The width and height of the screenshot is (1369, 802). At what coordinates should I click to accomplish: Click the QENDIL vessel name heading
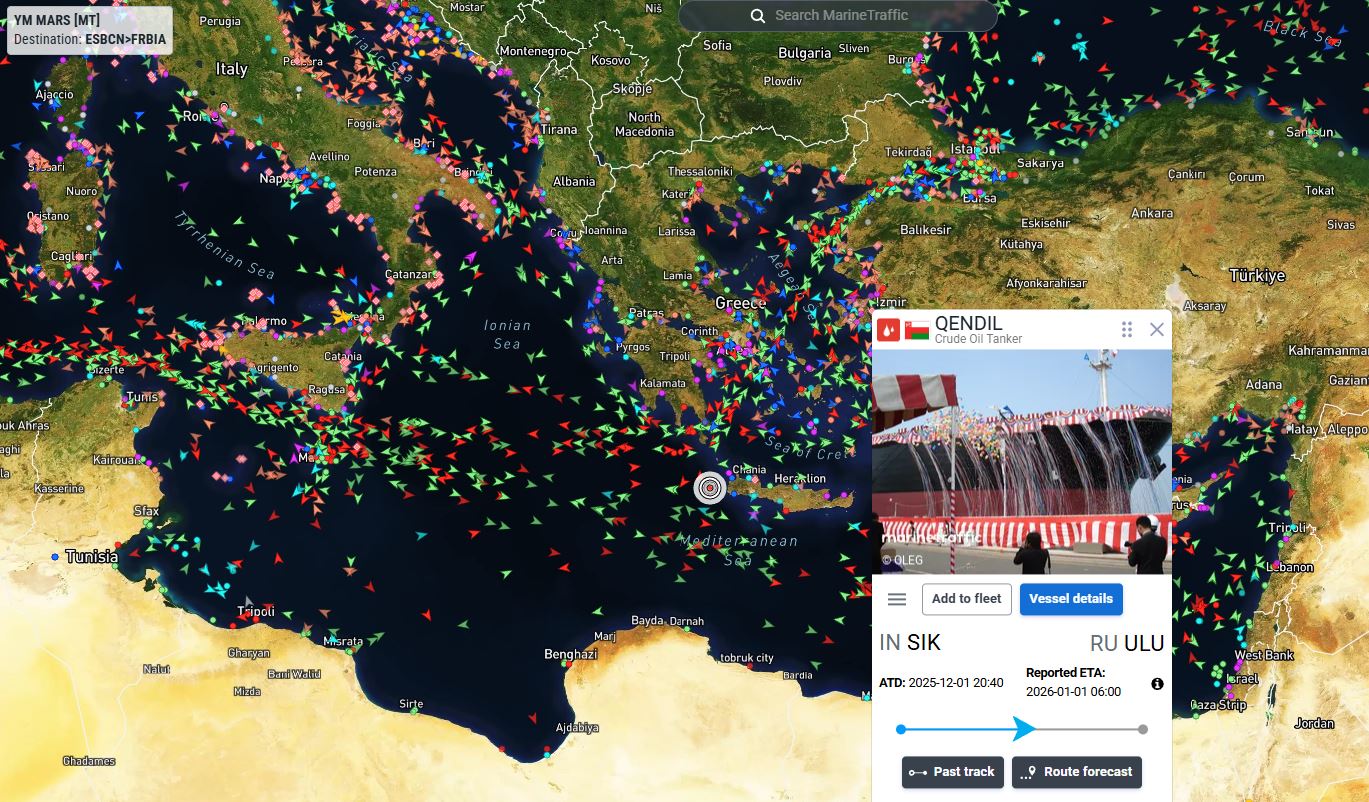point(968,324)
